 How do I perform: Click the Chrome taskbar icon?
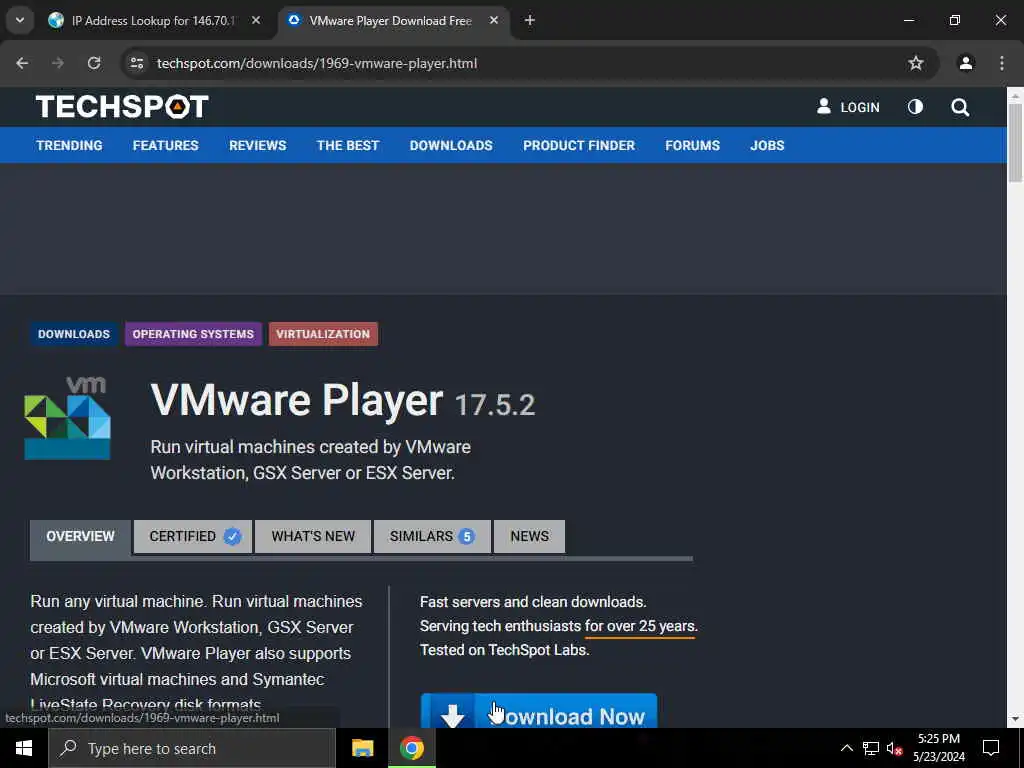[x=412, y=748]
